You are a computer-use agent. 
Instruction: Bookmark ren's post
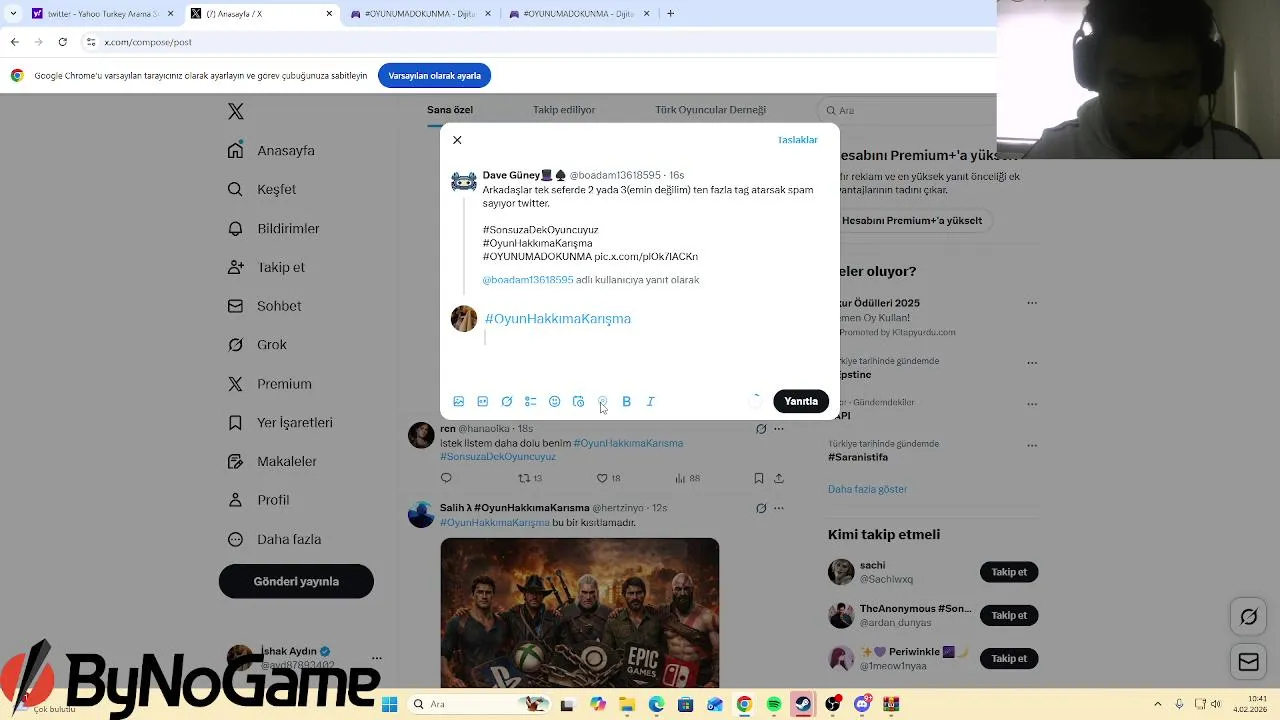tap(759, 478)
